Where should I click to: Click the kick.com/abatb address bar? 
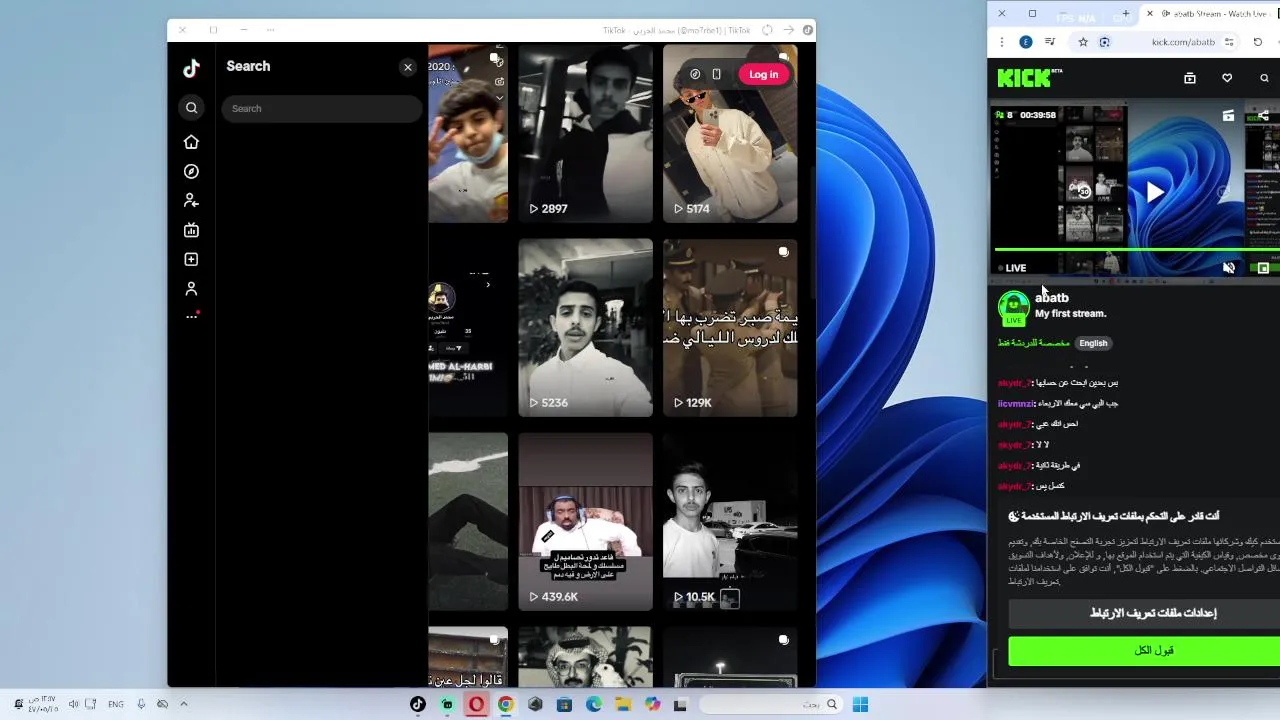point(1183,42)
